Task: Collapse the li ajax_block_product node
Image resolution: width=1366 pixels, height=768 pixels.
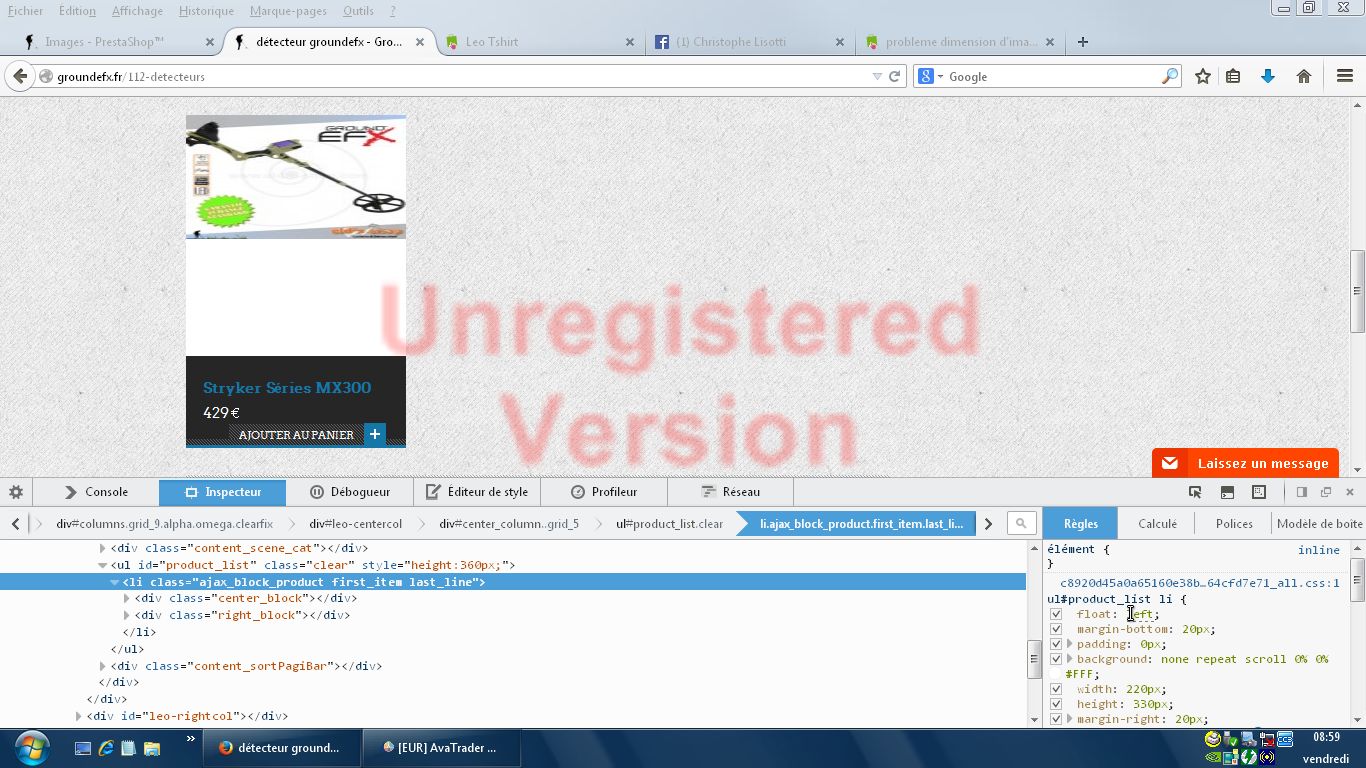Action: coord(114,582)
